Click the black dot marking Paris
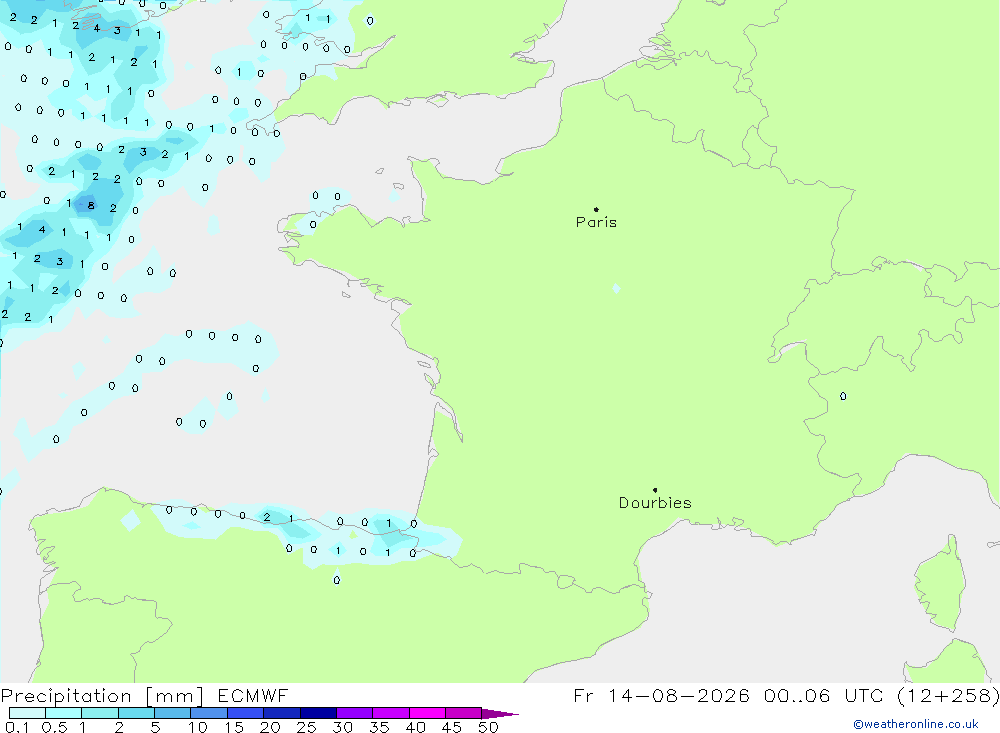The image size is (1000, 733). pyautogui.click(x=596, y=209)
